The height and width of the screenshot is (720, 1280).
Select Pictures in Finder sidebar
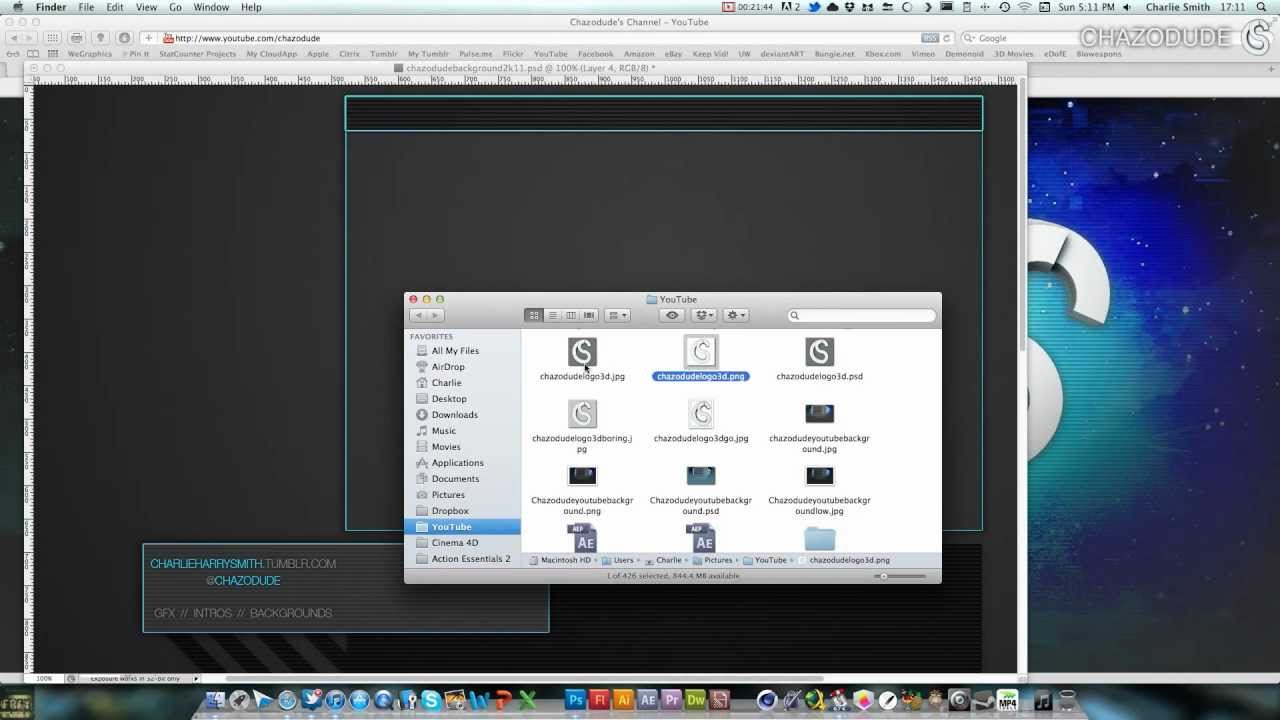[x=448, y=495]
